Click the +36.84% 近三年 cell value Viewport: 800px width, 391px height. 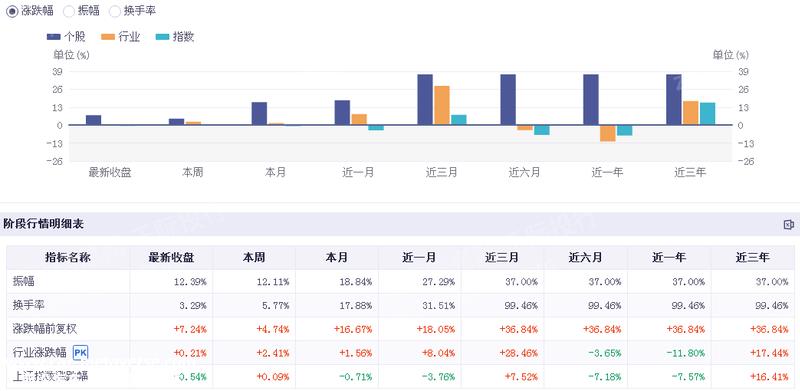(769, 329)
